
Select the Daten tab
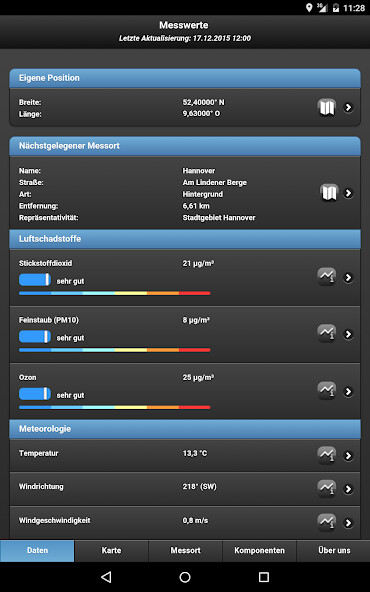pyautogui.click(x=37, y=550)
